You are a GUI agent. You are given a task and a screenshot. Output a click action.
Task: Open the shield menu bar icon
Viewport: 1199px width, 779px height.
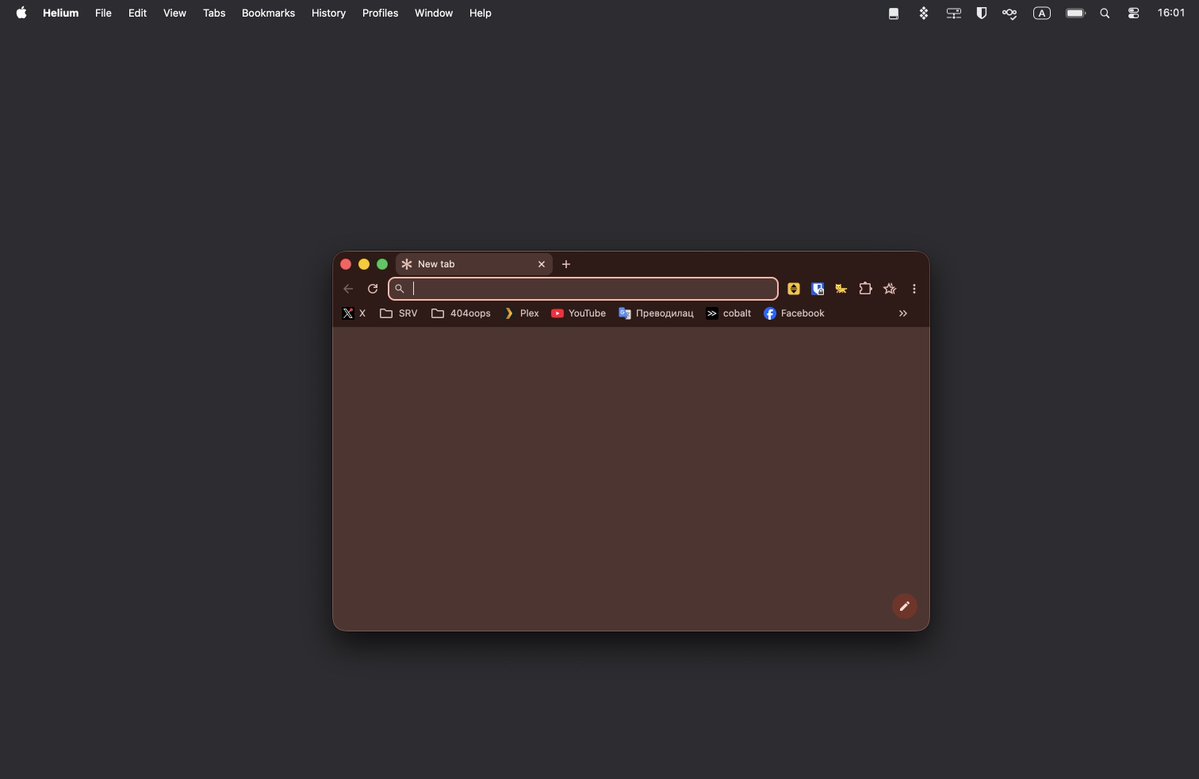pos(982,13)
